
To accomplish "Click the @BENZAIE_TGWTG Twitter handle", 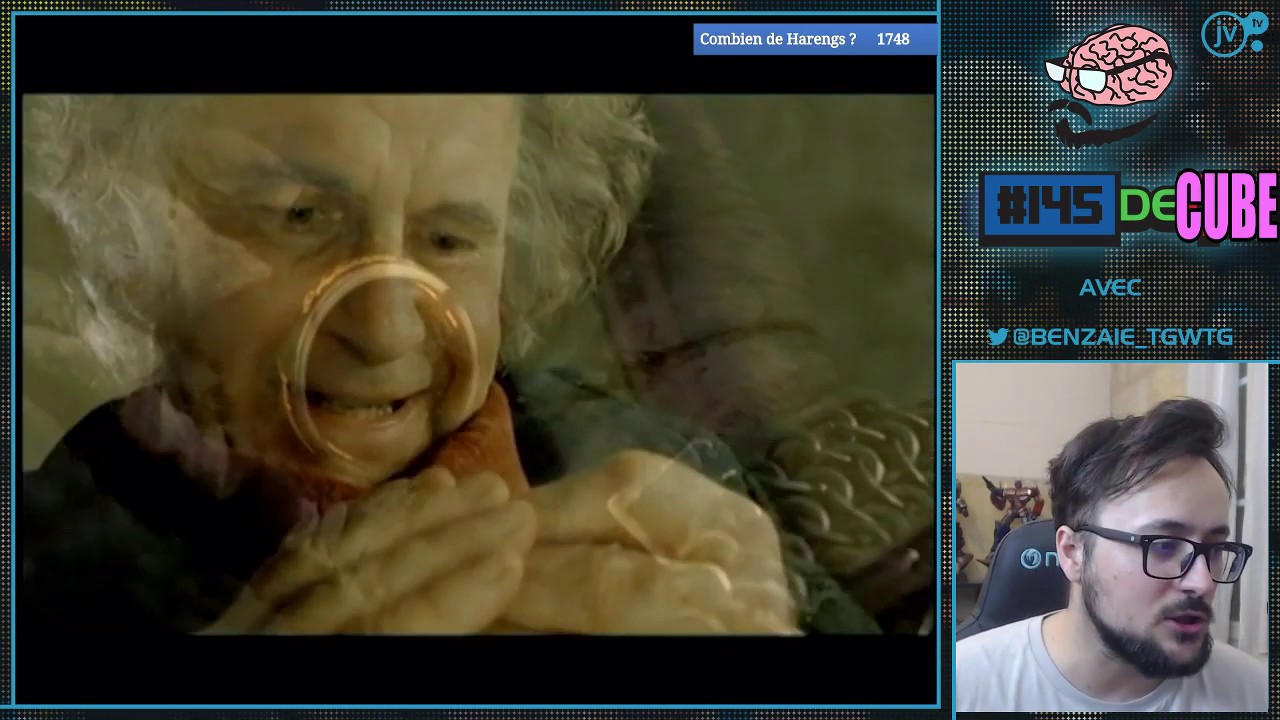I will tap(1122, 337).
